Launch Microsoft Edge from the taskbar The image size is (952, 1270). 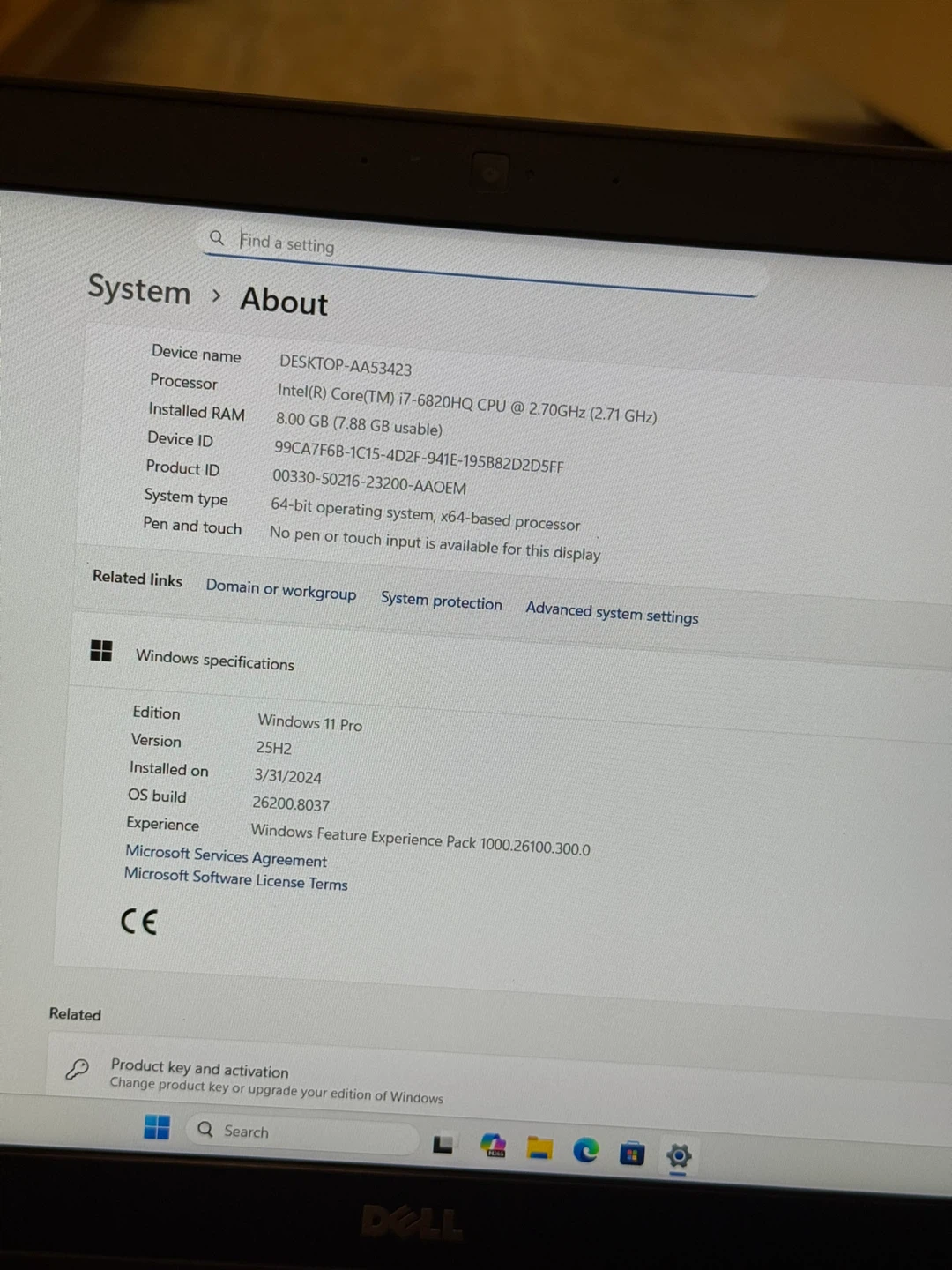coord(585,1150)
